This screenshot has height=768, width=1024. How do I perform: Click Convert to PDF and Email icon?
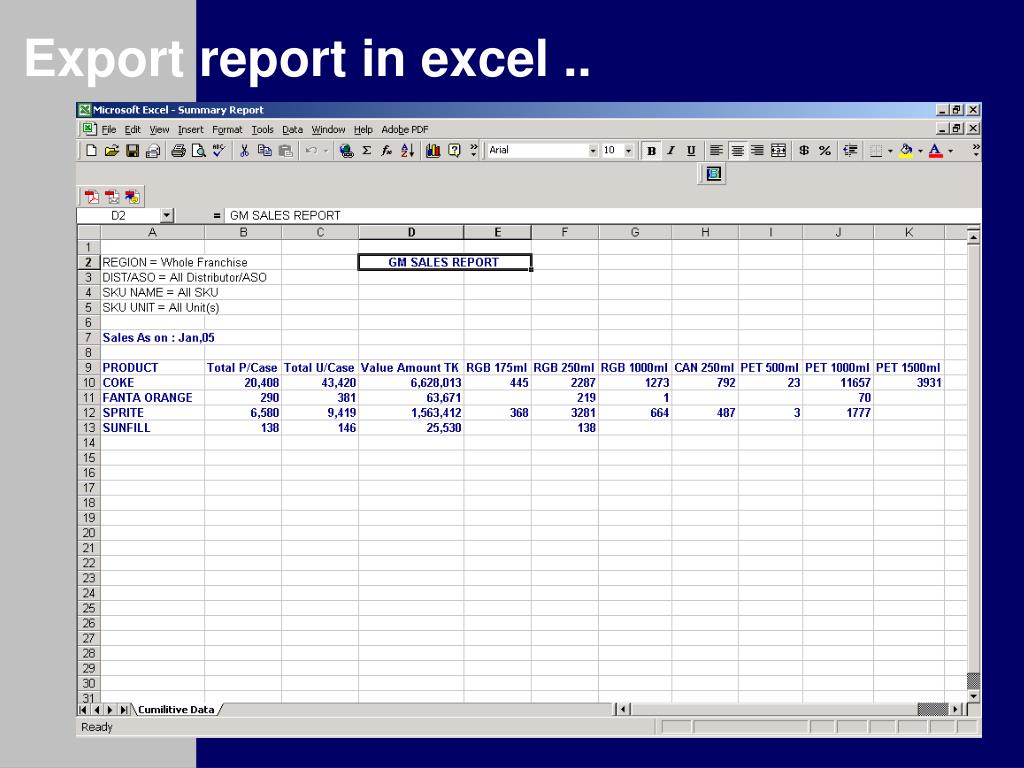pyautogui.click(x=112, y=197)
